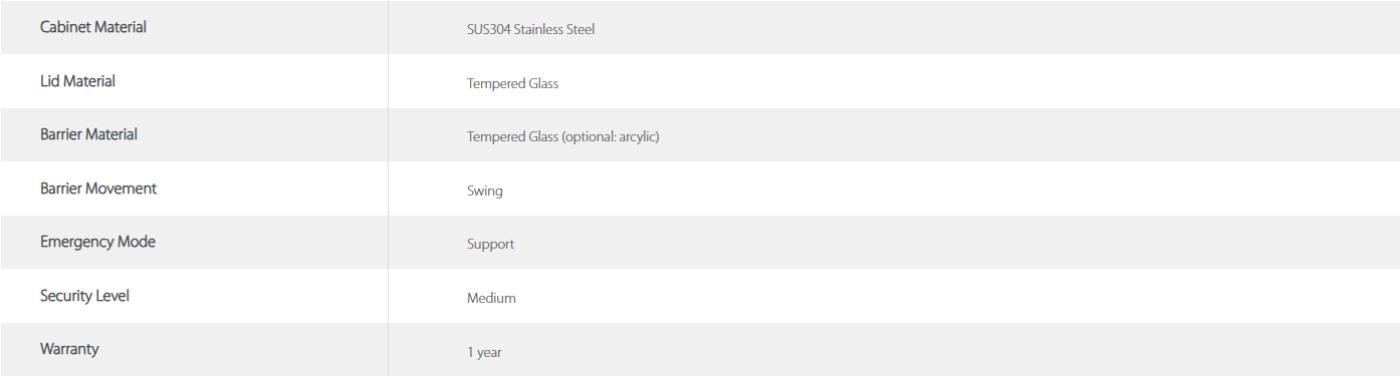Click the Security Level white row

pyautogui.click(x=700, y=297)
